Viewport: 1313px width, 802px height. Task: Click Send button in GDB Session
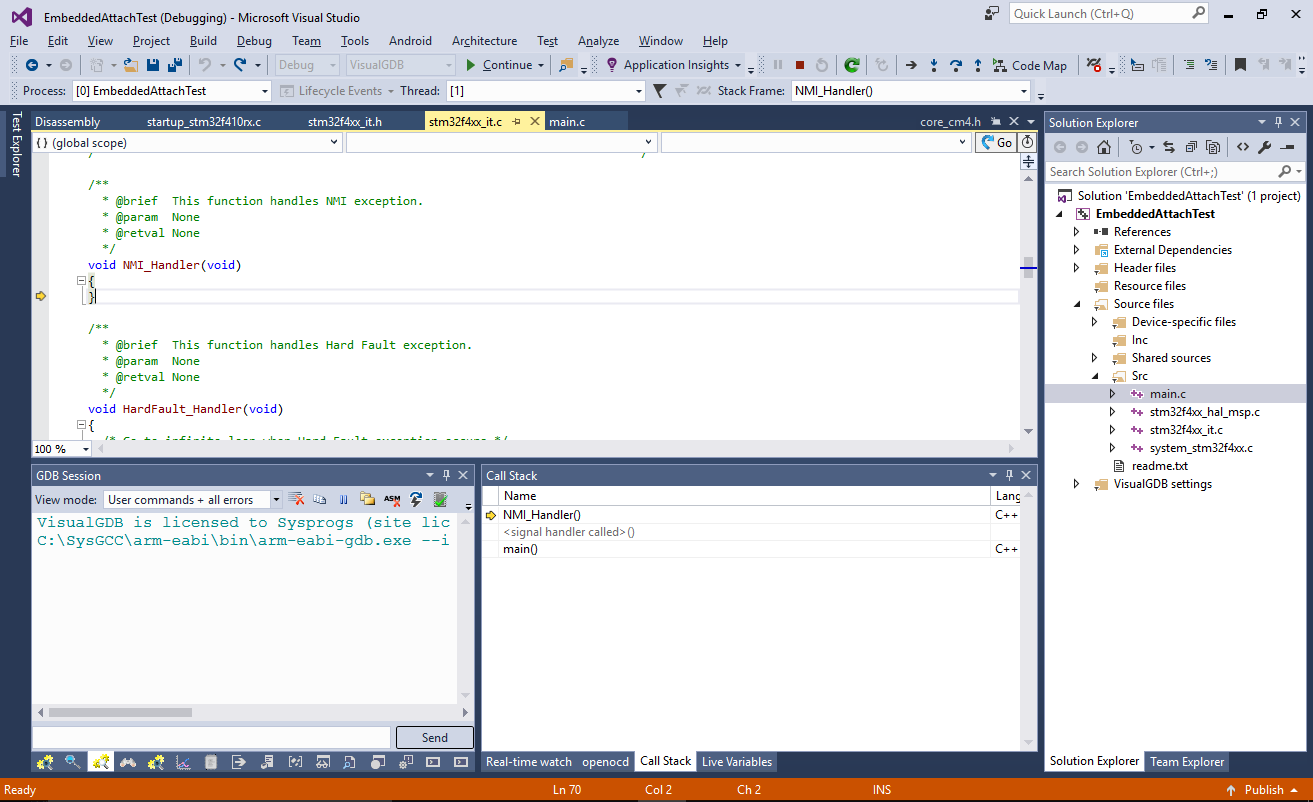coord(435,737)
